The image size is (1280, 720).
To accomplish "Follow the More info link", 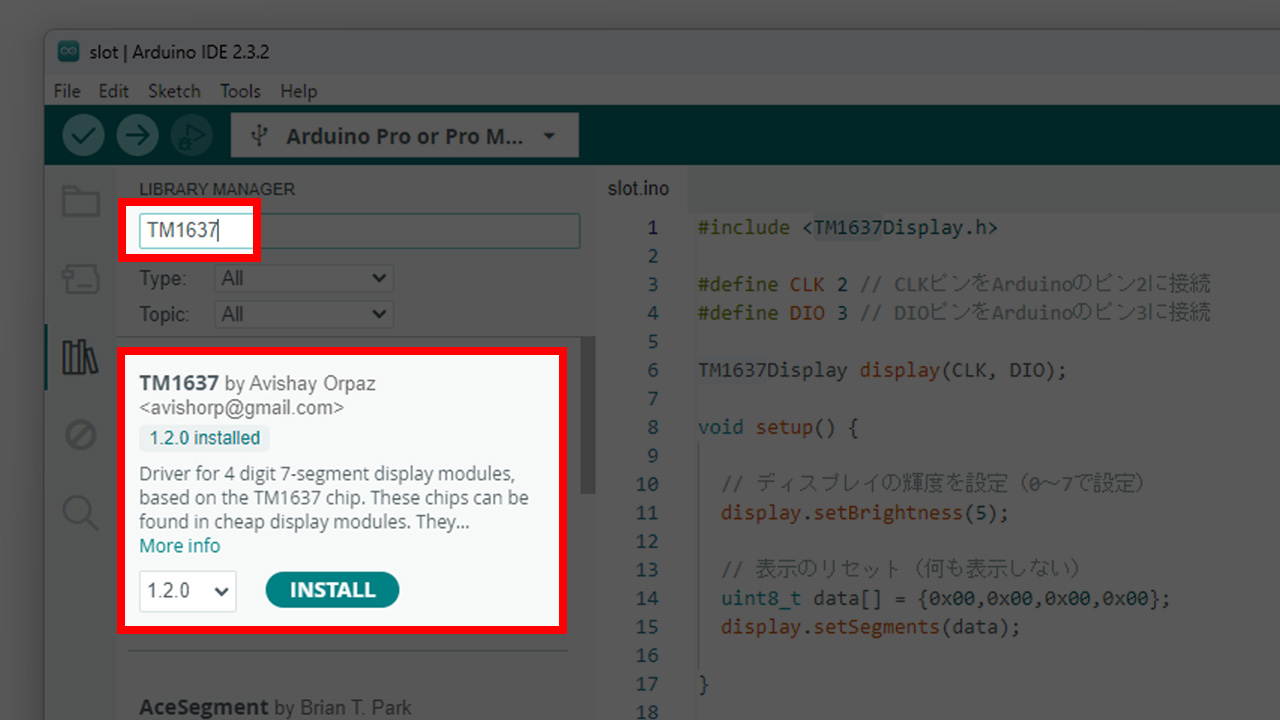I will pyautogui.click(x=180, y=546).
